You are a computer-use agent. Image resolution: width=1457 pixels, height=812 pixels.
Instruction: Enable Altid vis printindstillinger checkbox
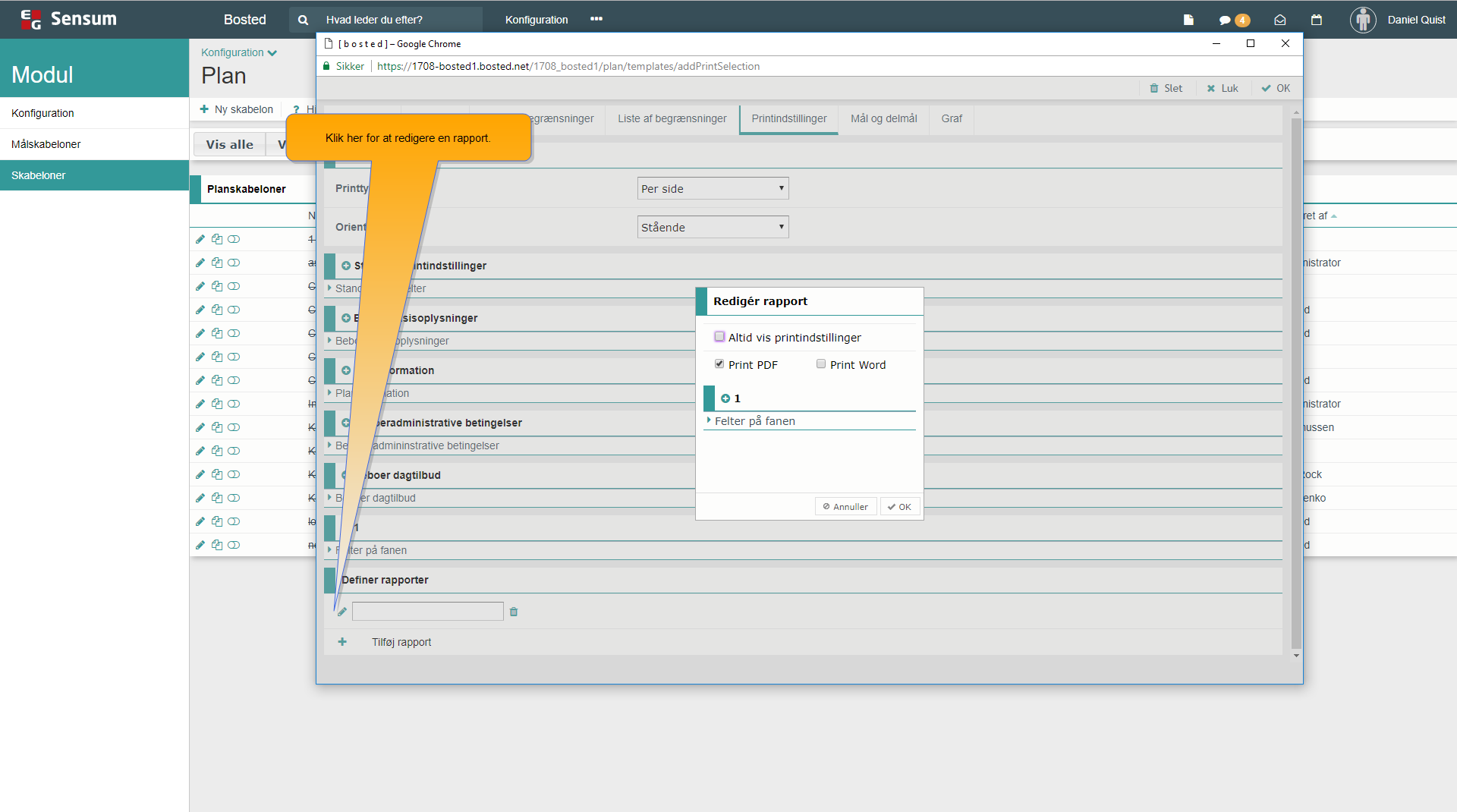[719, 337]
